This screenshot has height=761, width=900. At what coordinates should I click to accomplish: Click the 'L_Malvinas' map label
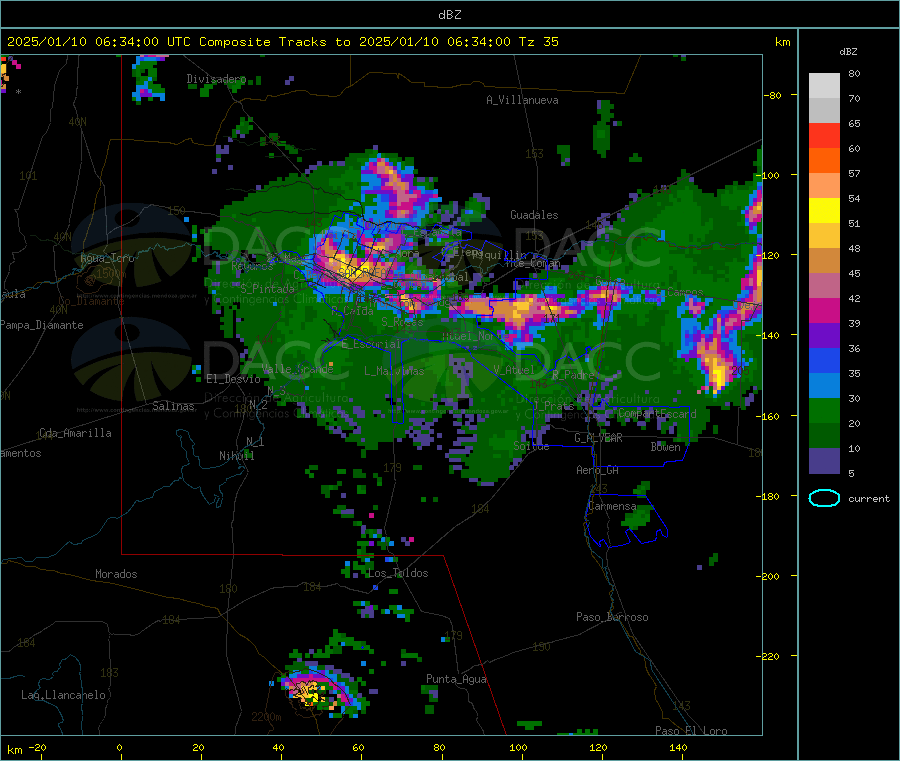click(x=394, y=371)
